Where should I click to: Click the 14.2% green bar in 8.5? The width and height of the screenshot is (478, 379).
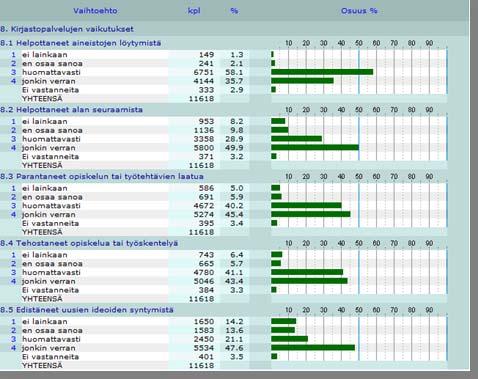pyautogui.click(x=284, y=321)
